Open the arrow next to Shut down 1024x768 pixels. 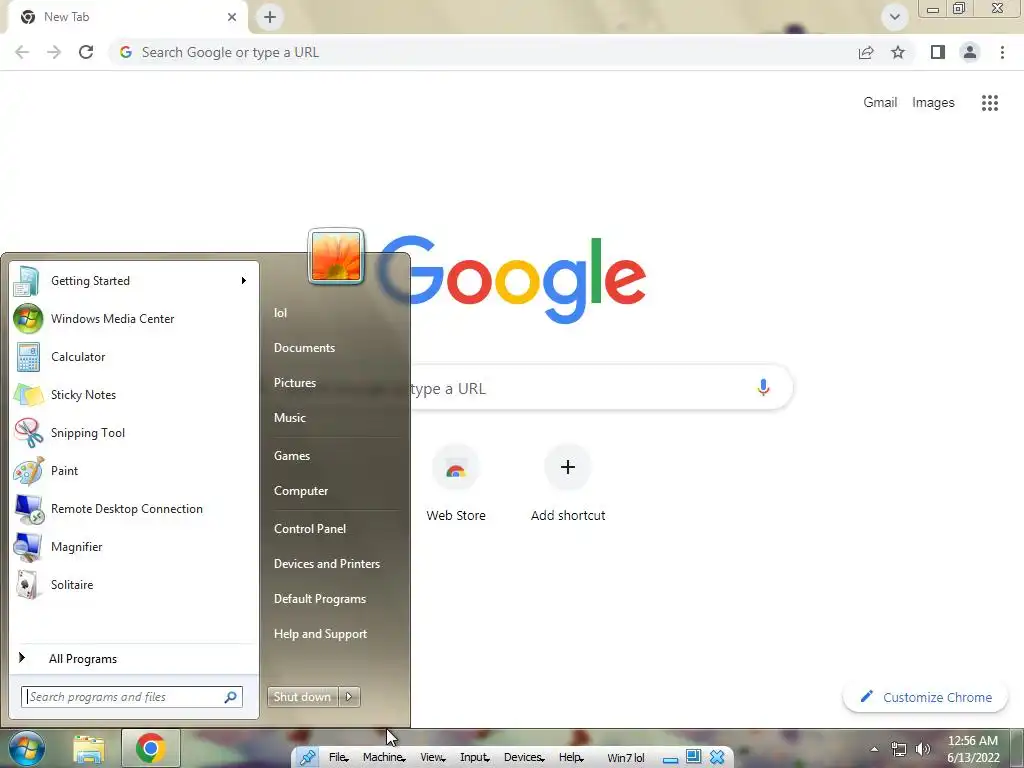(x=349, y=697)
